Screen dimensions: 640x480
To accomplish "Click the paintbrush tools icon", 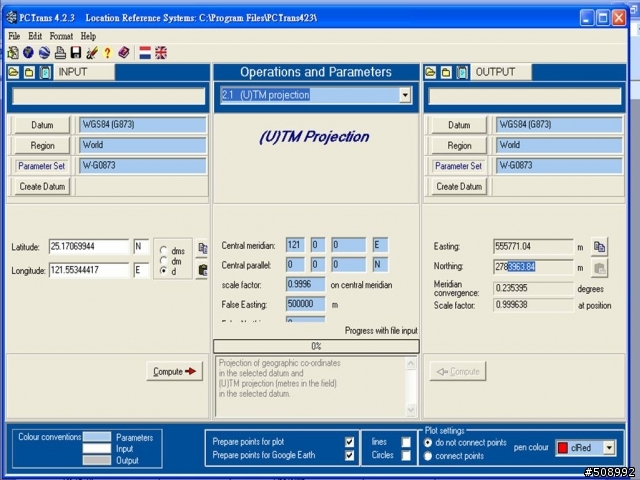I will click(x=92, y=52).
